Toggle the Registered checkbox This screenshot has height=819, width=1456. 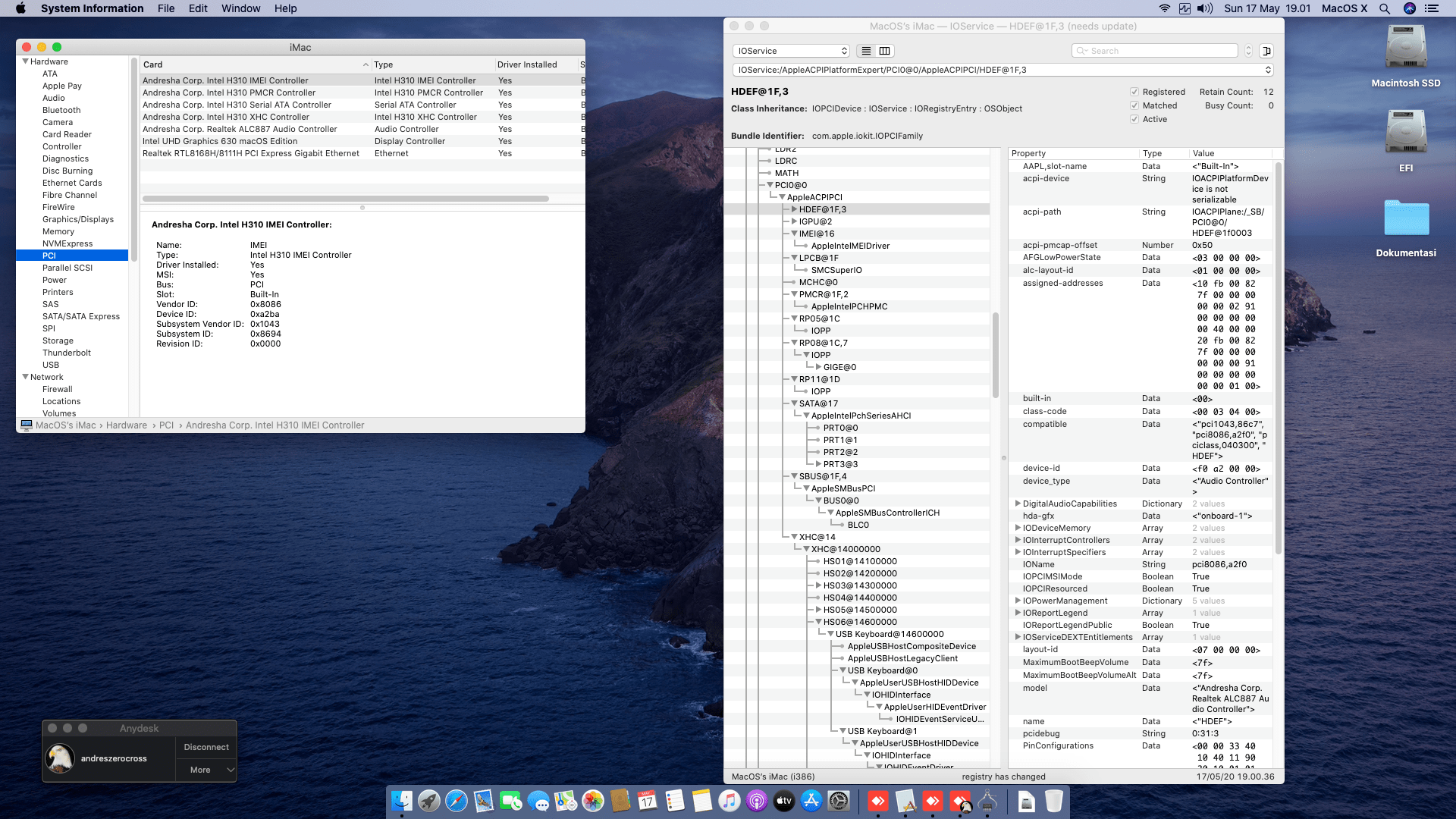coord(1134,92)
